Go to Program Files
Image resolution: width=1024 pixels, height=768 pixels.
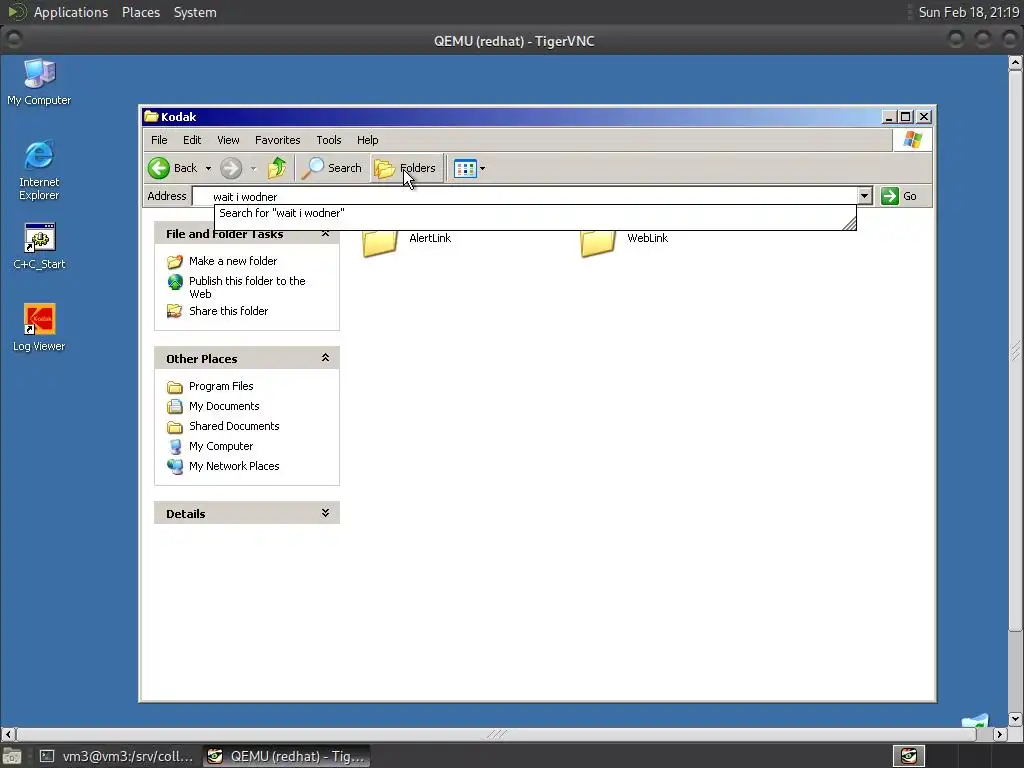(x=221, y=386)
